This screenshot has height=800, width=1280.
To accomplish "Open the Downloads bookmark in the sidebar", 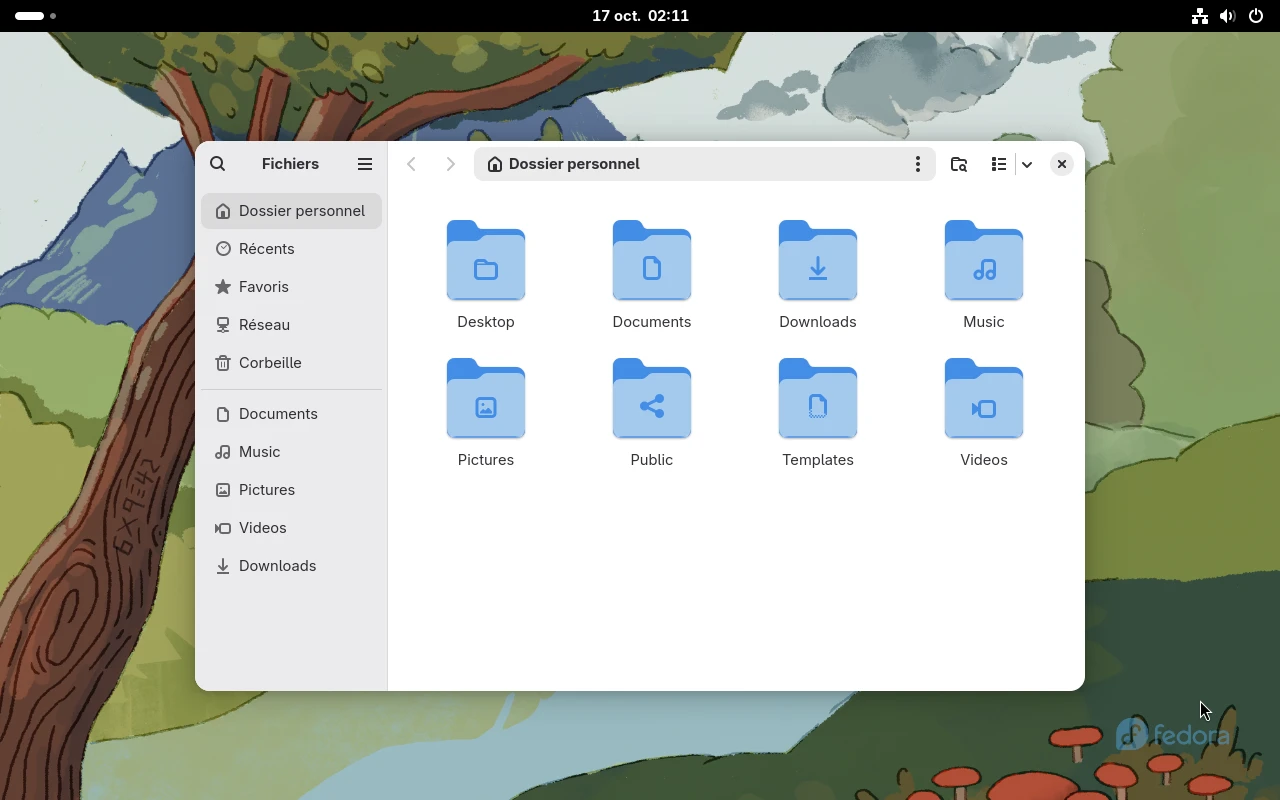I will [291, 566].
